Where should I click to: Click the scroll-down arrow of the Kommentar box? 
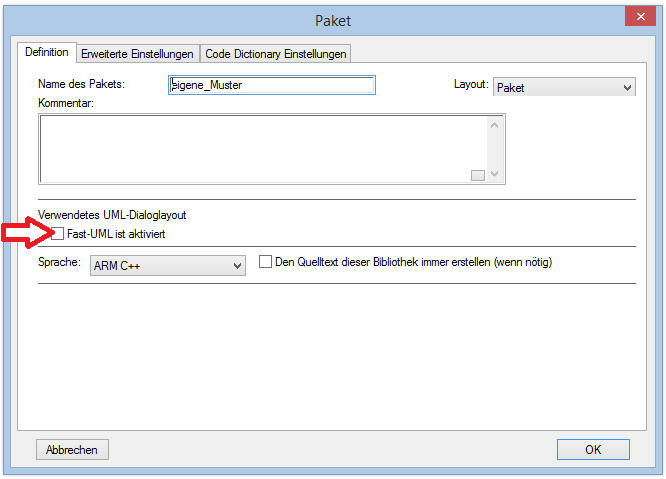click(494, 174)
